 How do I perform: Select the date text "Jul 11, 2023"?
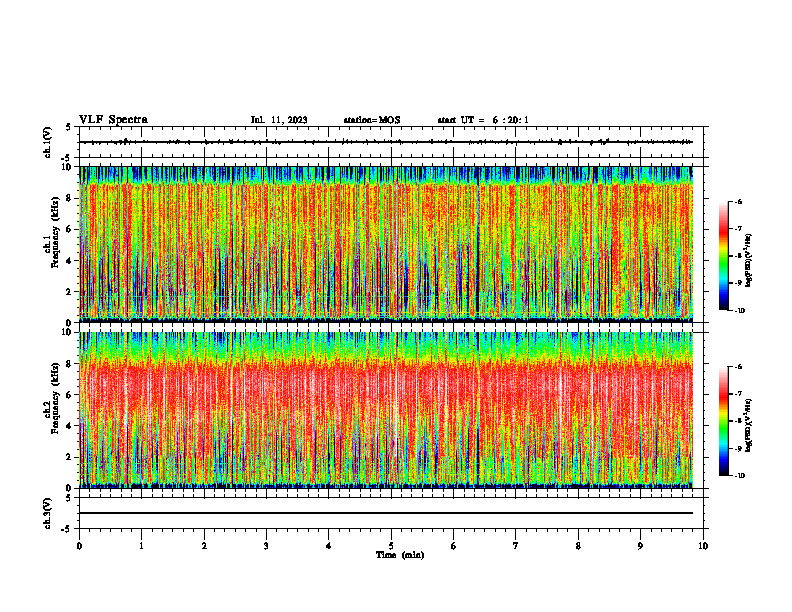[x=279, y=120]
